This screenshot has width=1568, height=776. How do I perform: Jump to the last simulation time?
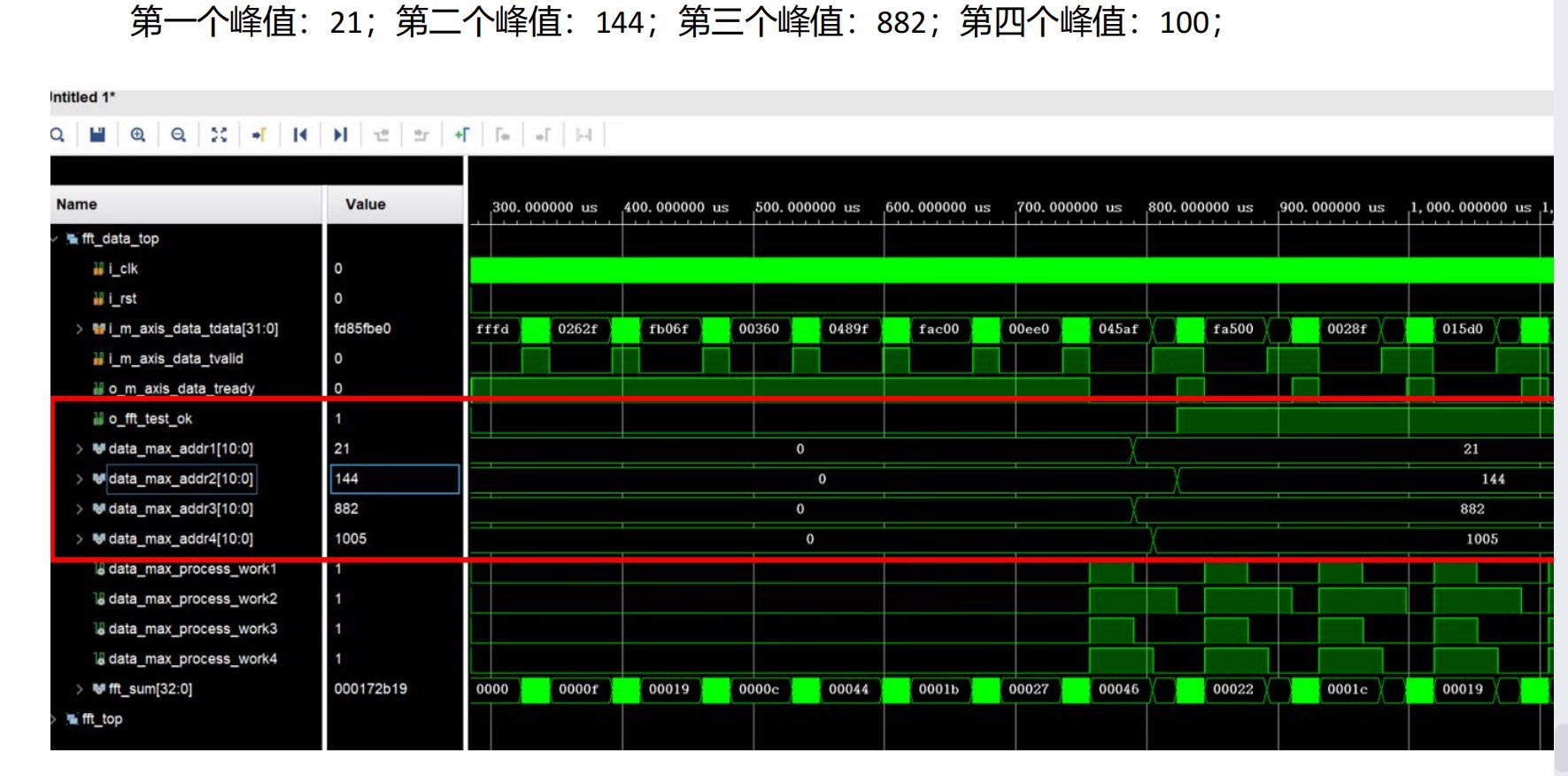340,135
